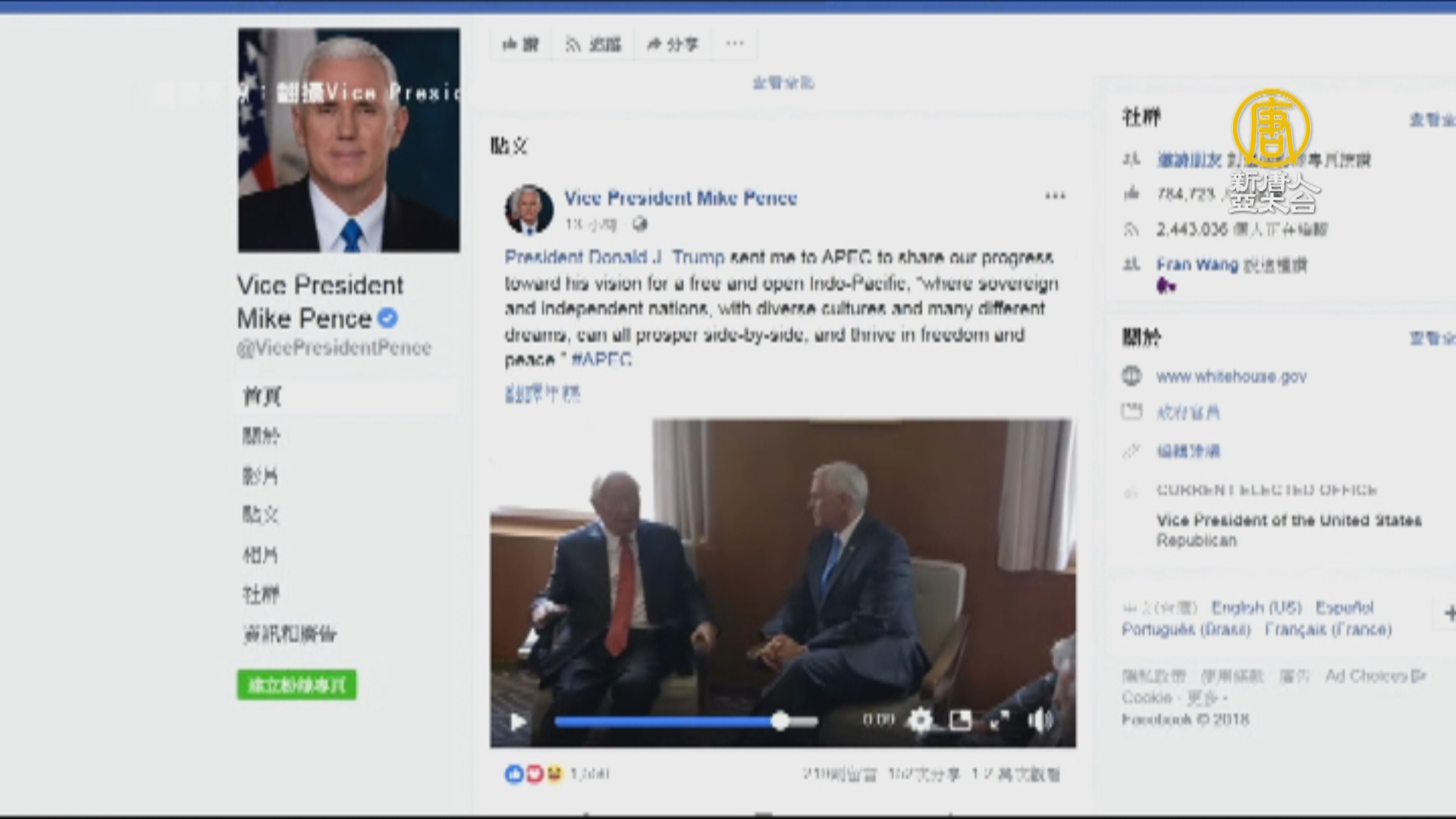Image resolution: width=1456 pixels, height=819 pixels.
Task: Like the page with thumbs-up button
Action: pos(520,44)
